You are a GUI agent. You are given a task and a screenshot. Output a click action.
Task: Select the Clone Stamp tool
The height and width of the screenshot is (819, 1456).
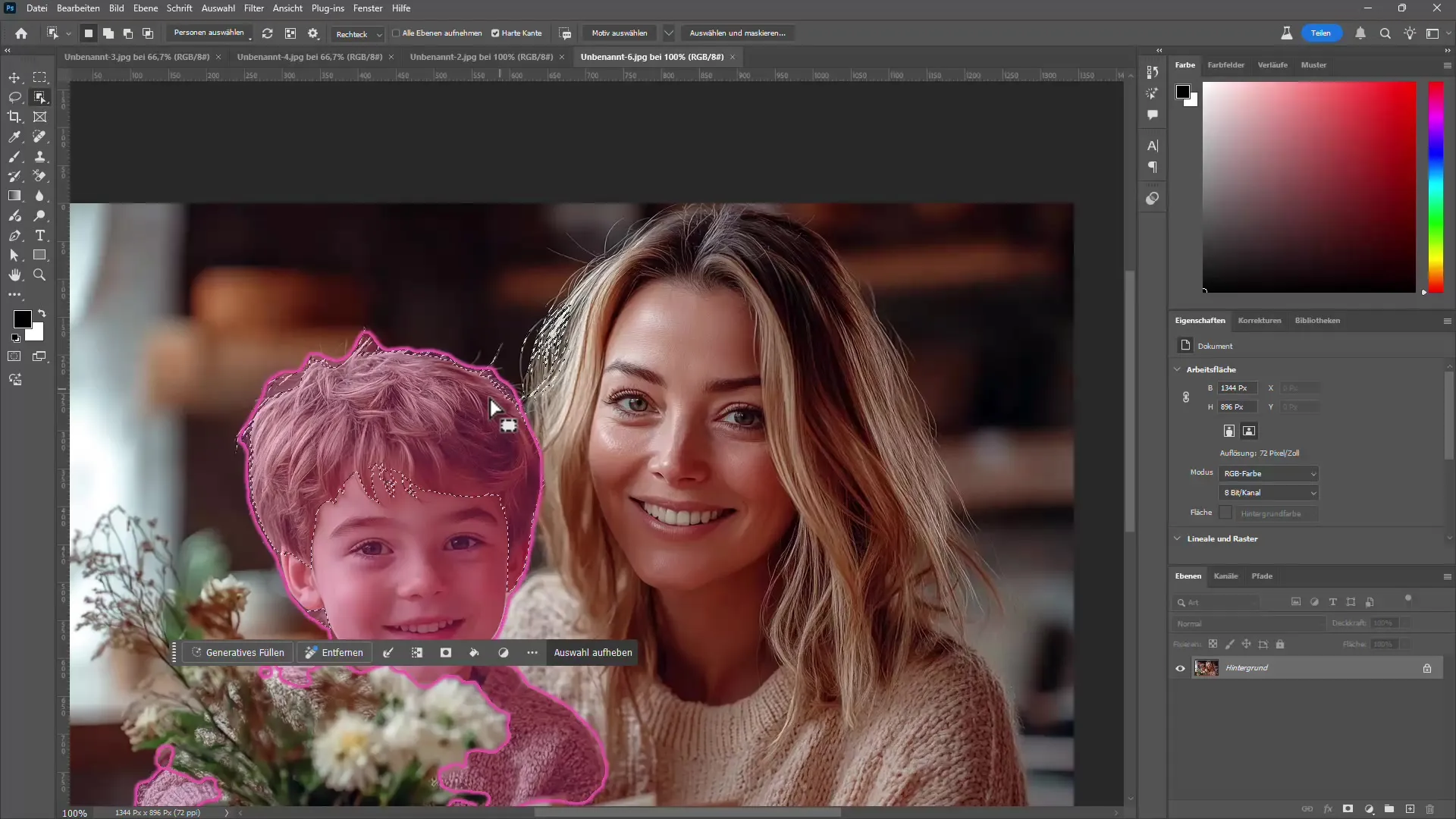click(x=39, y=156)
